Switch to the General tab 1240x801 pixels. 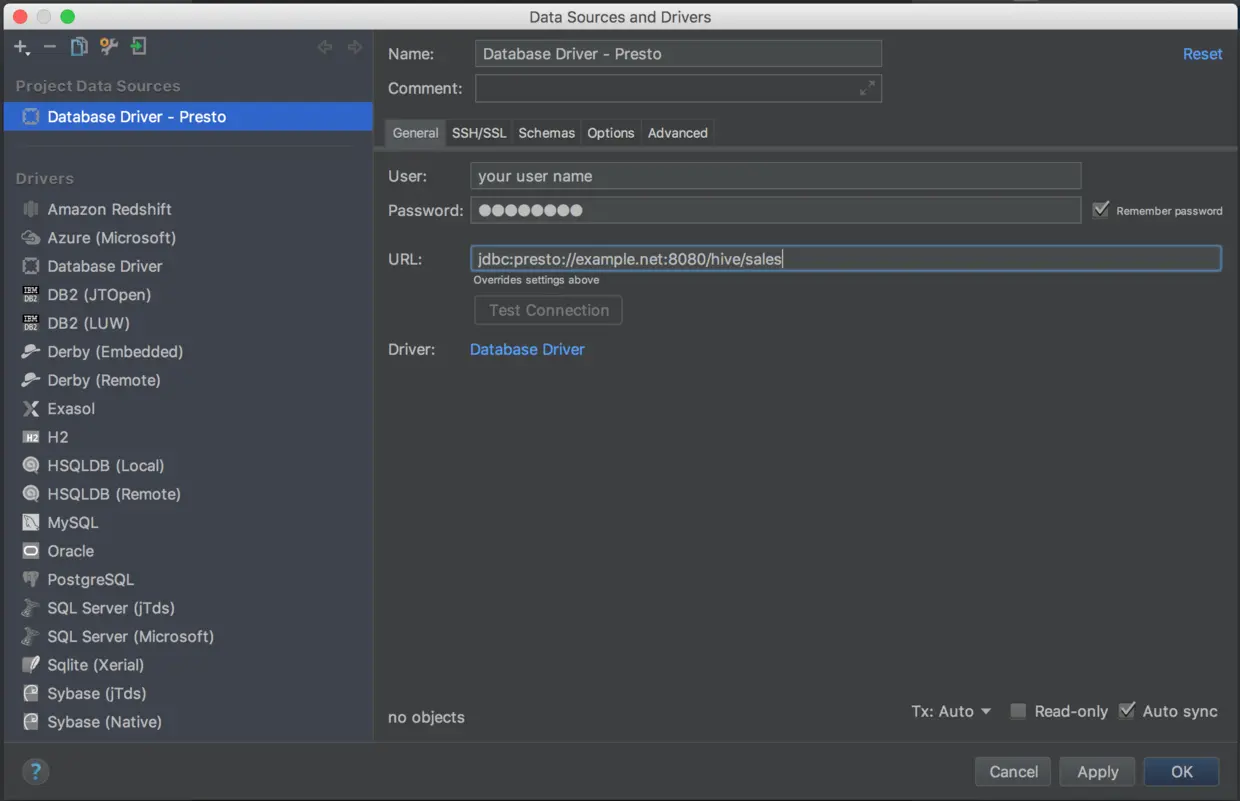coord(415,133)
